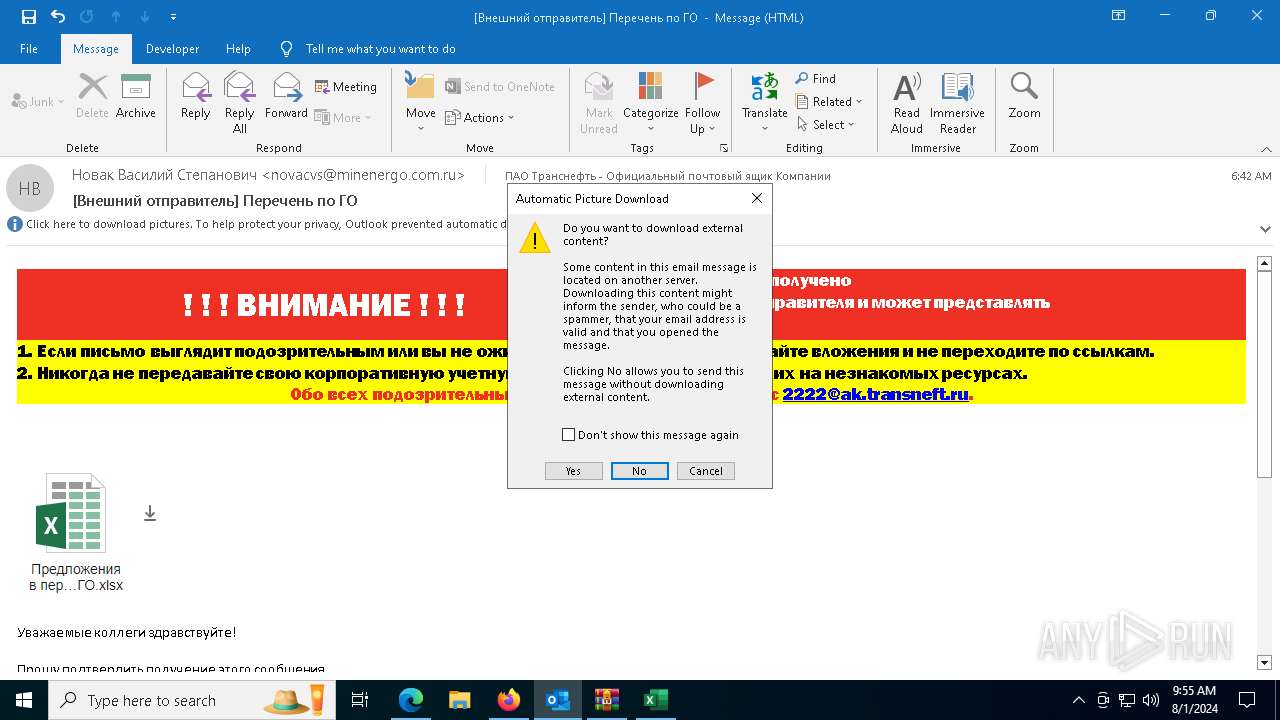Show hidden system tray icons
This screenshot has width=1280, height=720.
1078,700
